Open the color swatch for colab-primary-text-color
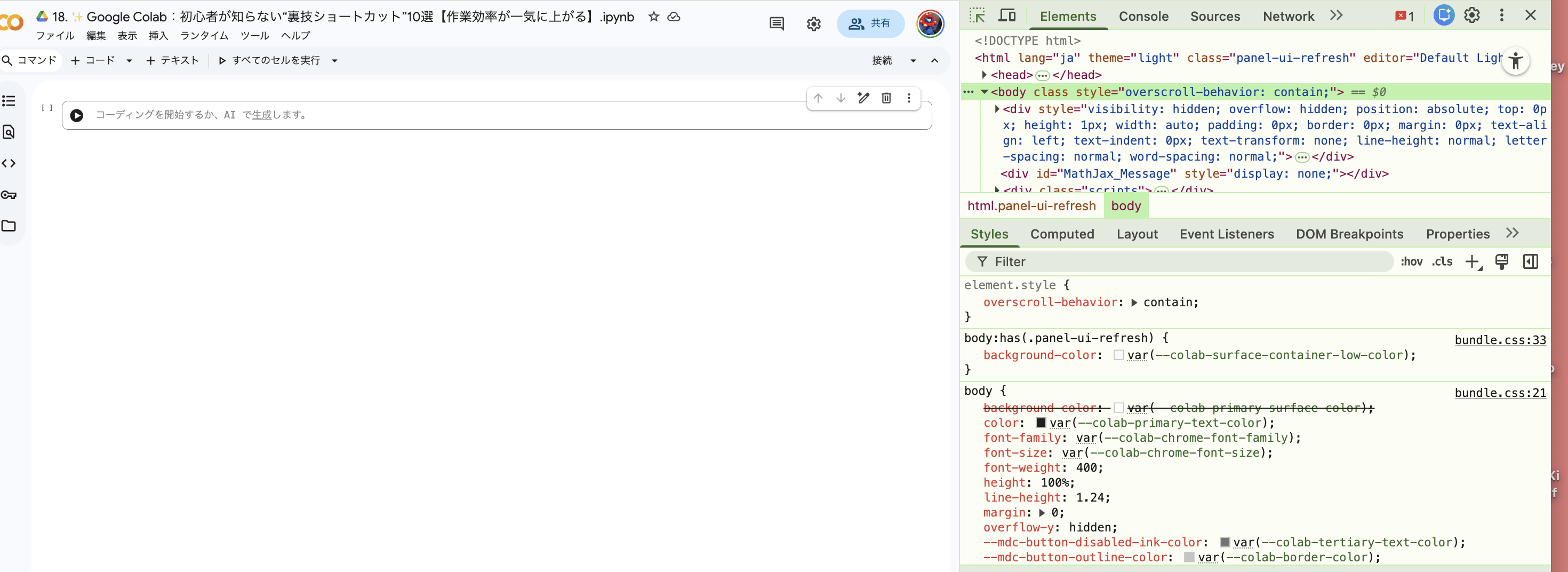This screenshot has height=572, width=1568. [1042, 423]
